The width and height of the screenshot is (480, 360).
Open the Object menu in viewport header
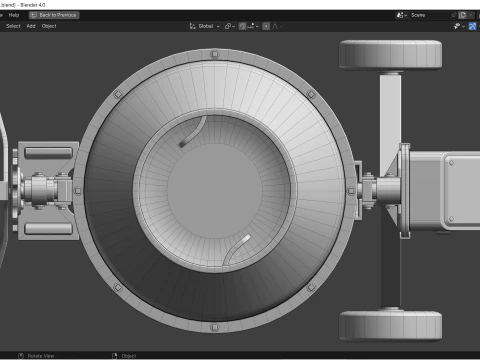pyautogui.click(x=49, y=26)
